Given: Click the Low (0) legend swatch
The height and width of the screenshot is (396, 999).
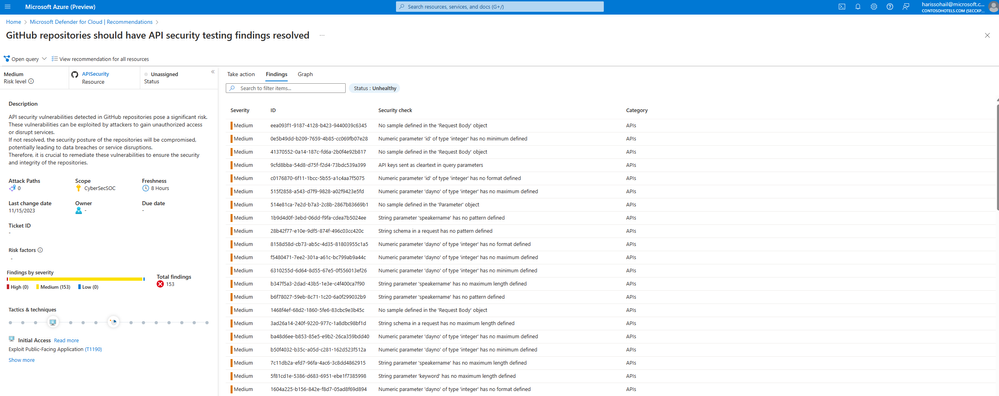Looking at the screenshot, I should pos(79,287).
